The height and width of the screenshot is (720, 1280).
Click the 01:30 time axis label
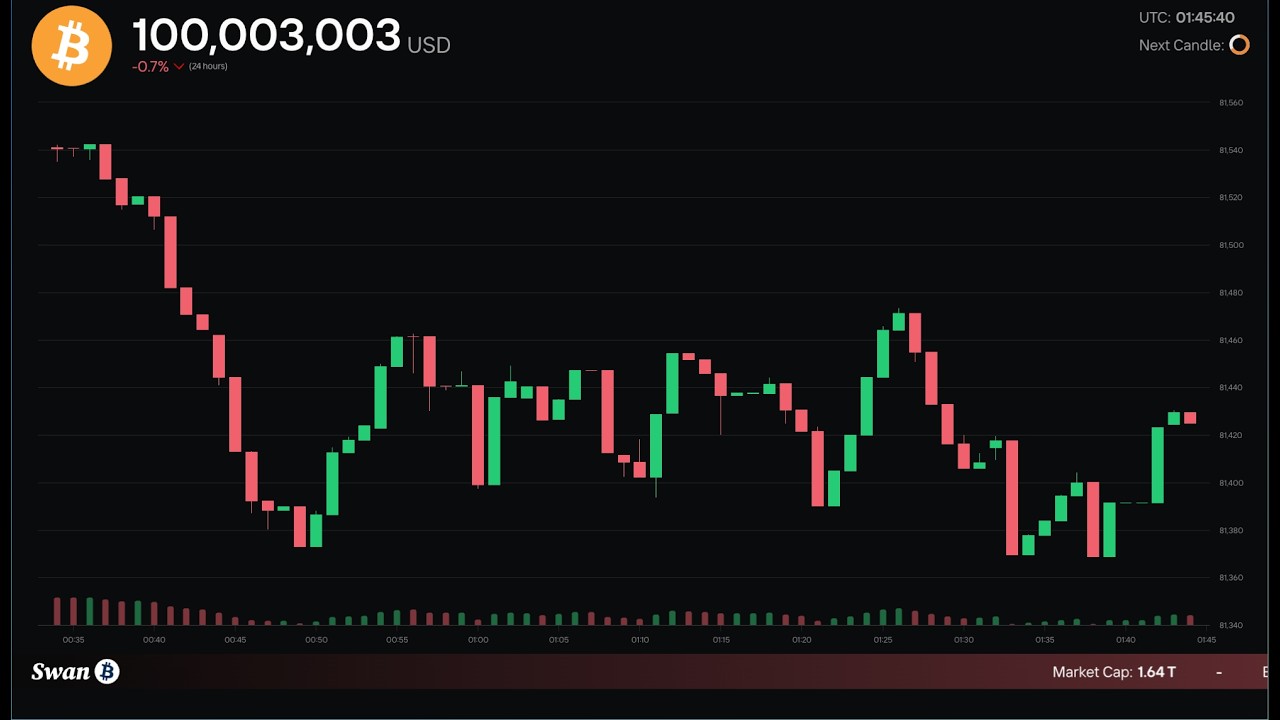click(x=964, y=640)
